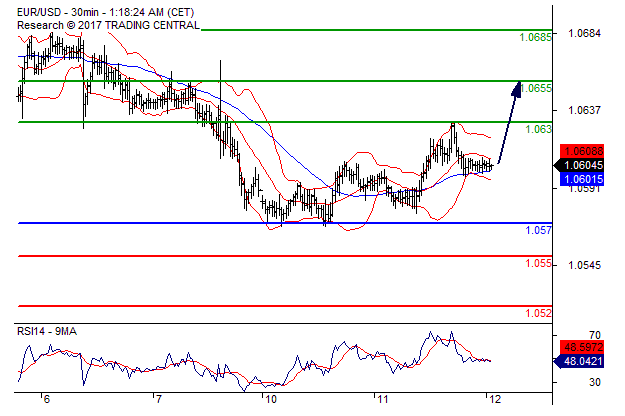Click the red 48.5972 RSI value tag
The image size is (625, 416).
[x=582, y=347]
